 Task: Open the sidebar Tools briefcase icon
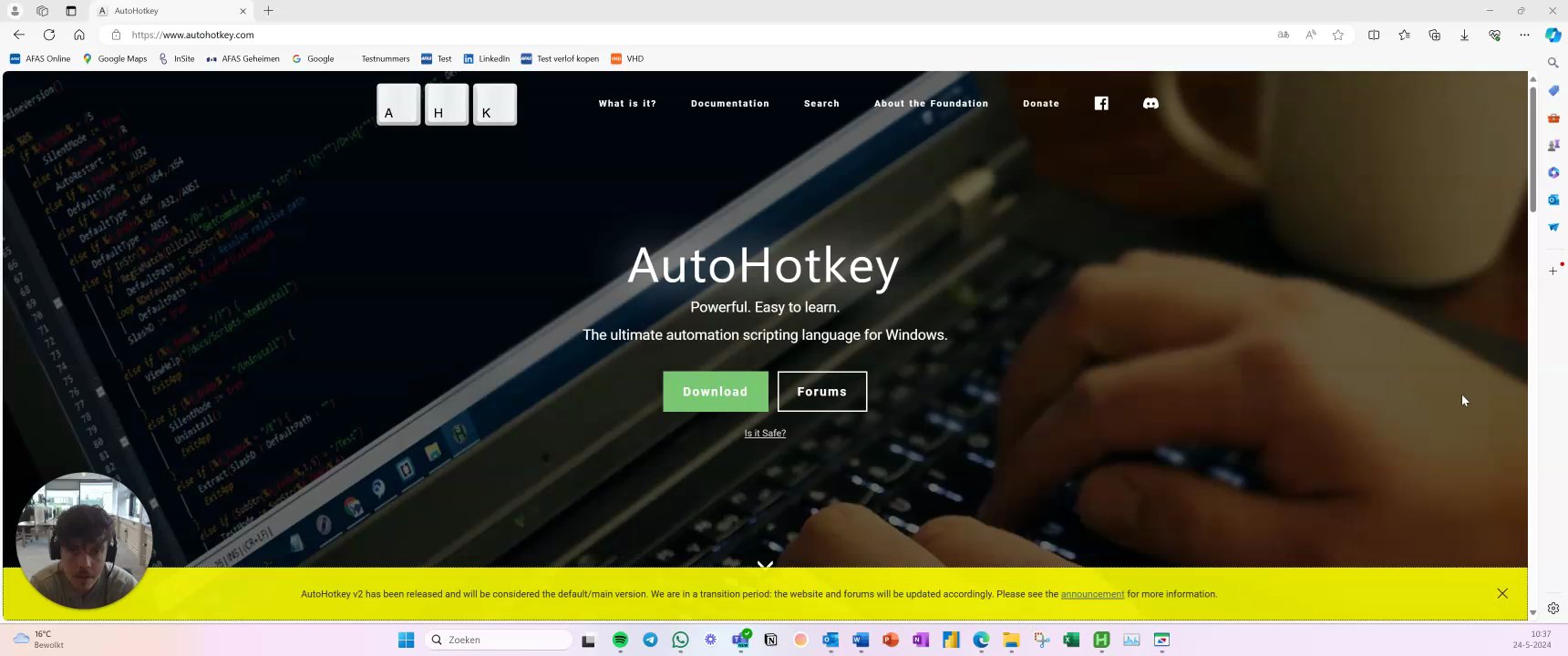tap(1553, 118)
